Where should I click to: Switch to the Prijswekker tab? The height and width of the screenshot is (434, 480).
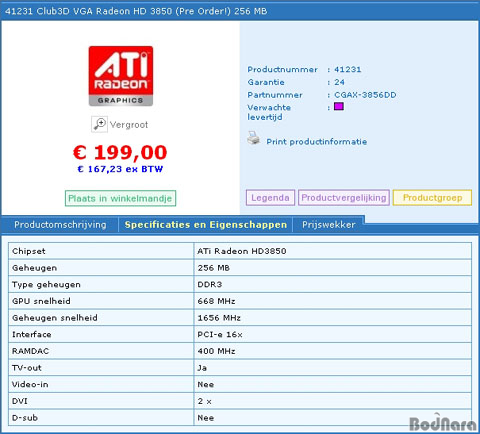click(329, 225)
